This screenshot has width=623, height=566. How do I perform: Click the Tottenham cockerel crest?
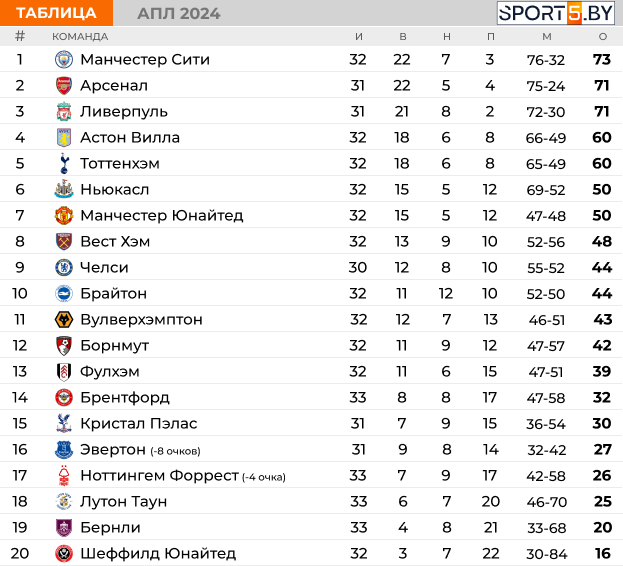[64, 163]
